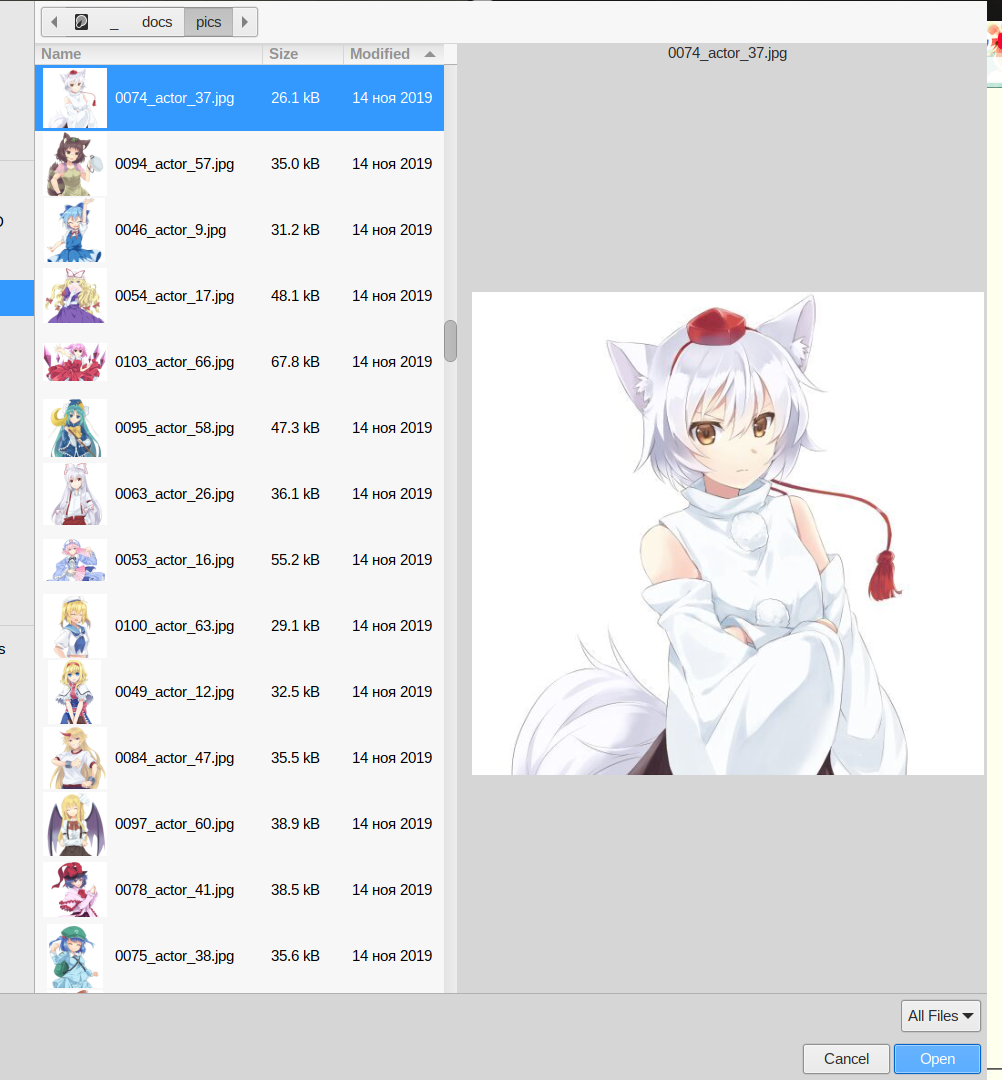
Task: Click the disk root icon in path bar
Action: (x=81, y=22)
